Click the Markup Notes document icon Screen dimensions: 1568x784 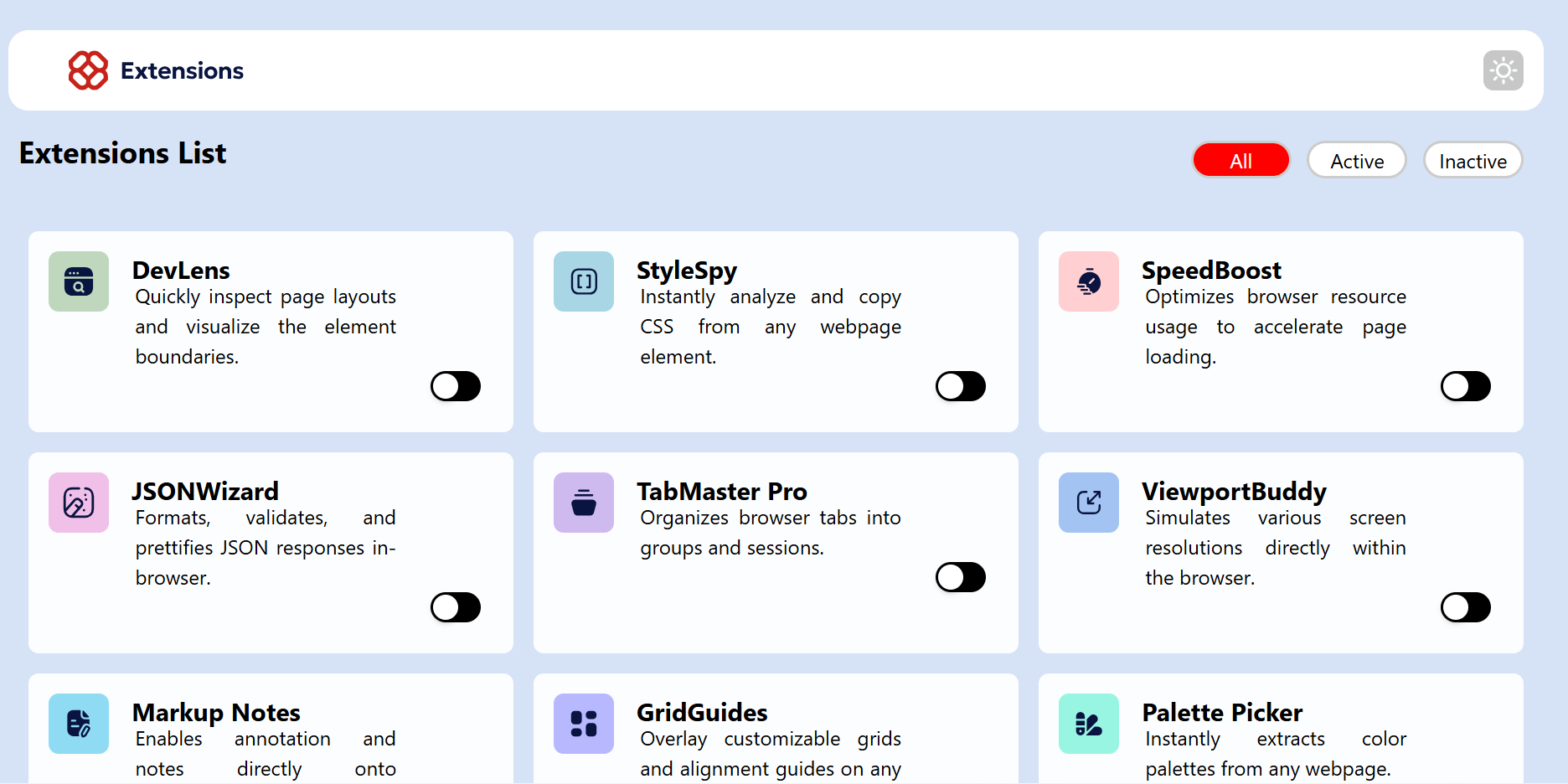(x=79, y=724)
